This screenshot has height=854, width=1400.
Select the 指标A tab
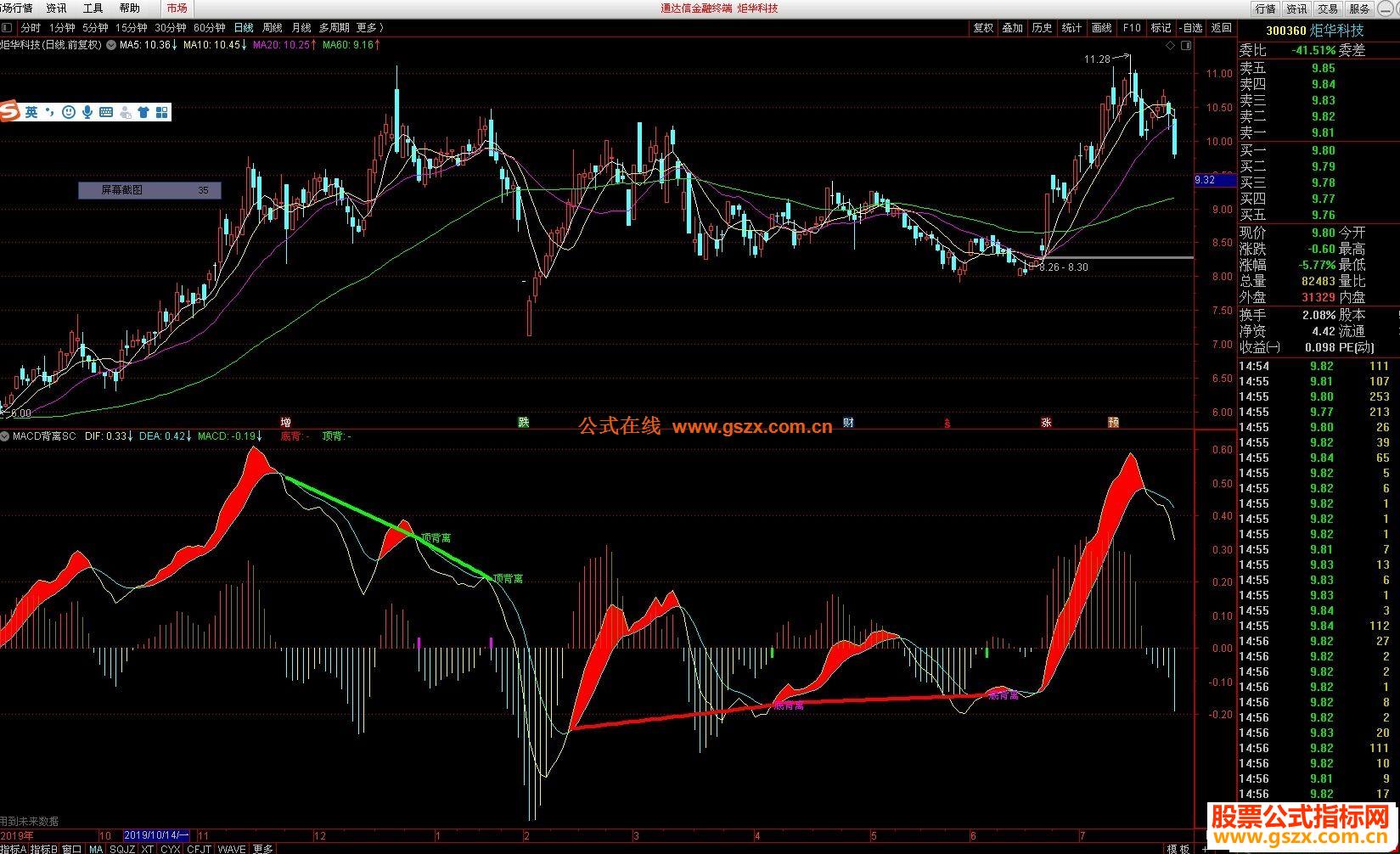coord(13,848)
